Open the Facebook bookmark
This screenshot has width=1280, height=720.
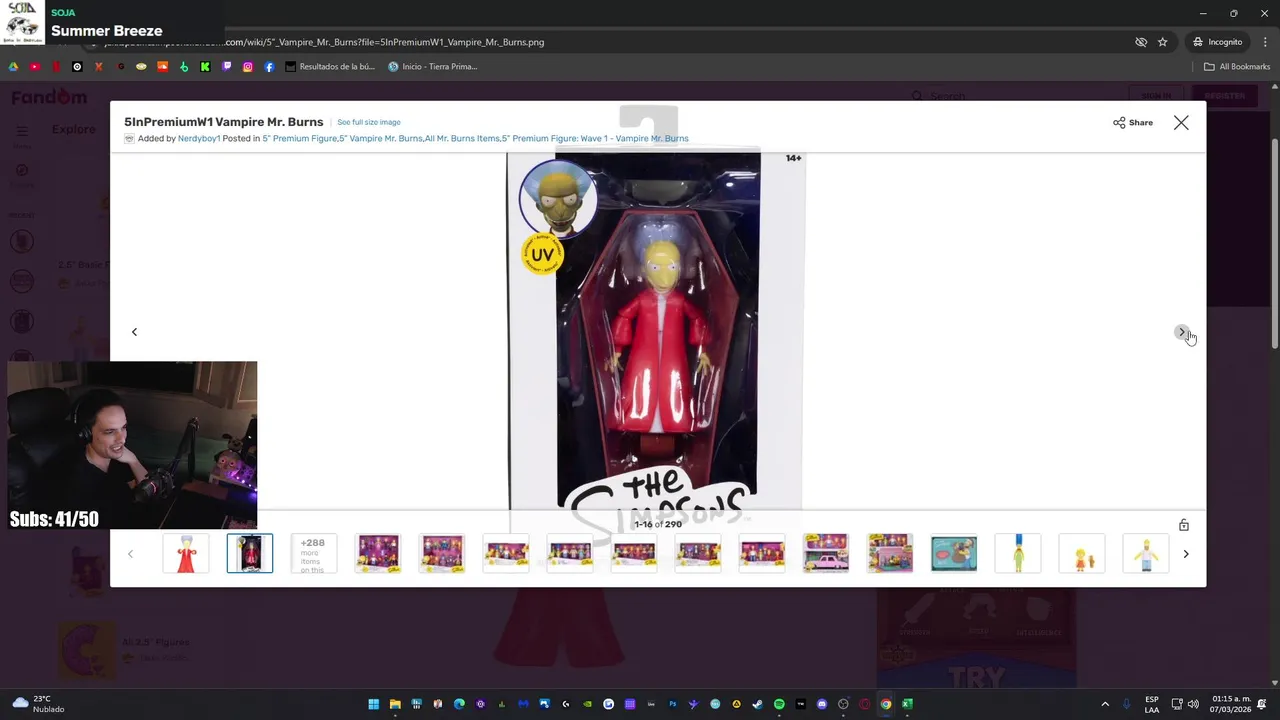pos(269,67)
